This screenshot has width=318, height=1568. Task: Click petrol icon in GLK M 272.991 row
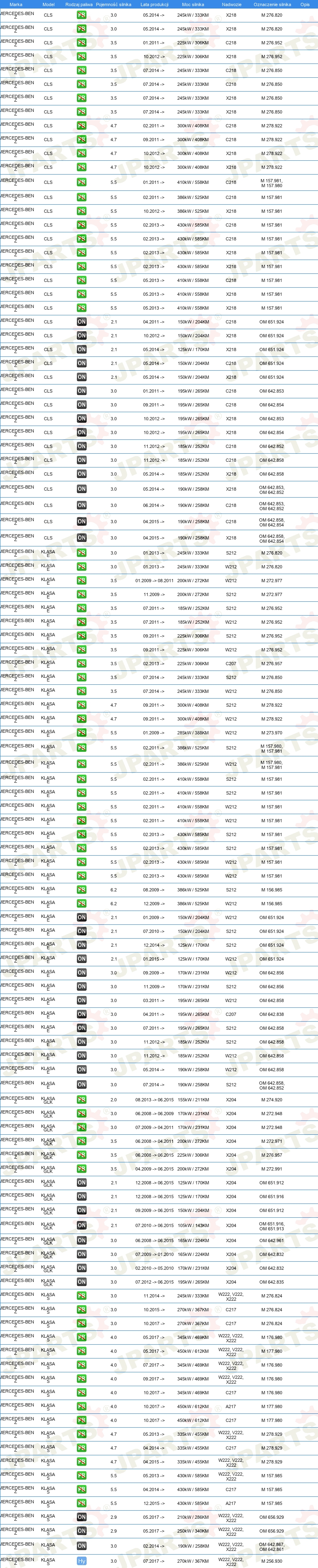(81, 1169)
